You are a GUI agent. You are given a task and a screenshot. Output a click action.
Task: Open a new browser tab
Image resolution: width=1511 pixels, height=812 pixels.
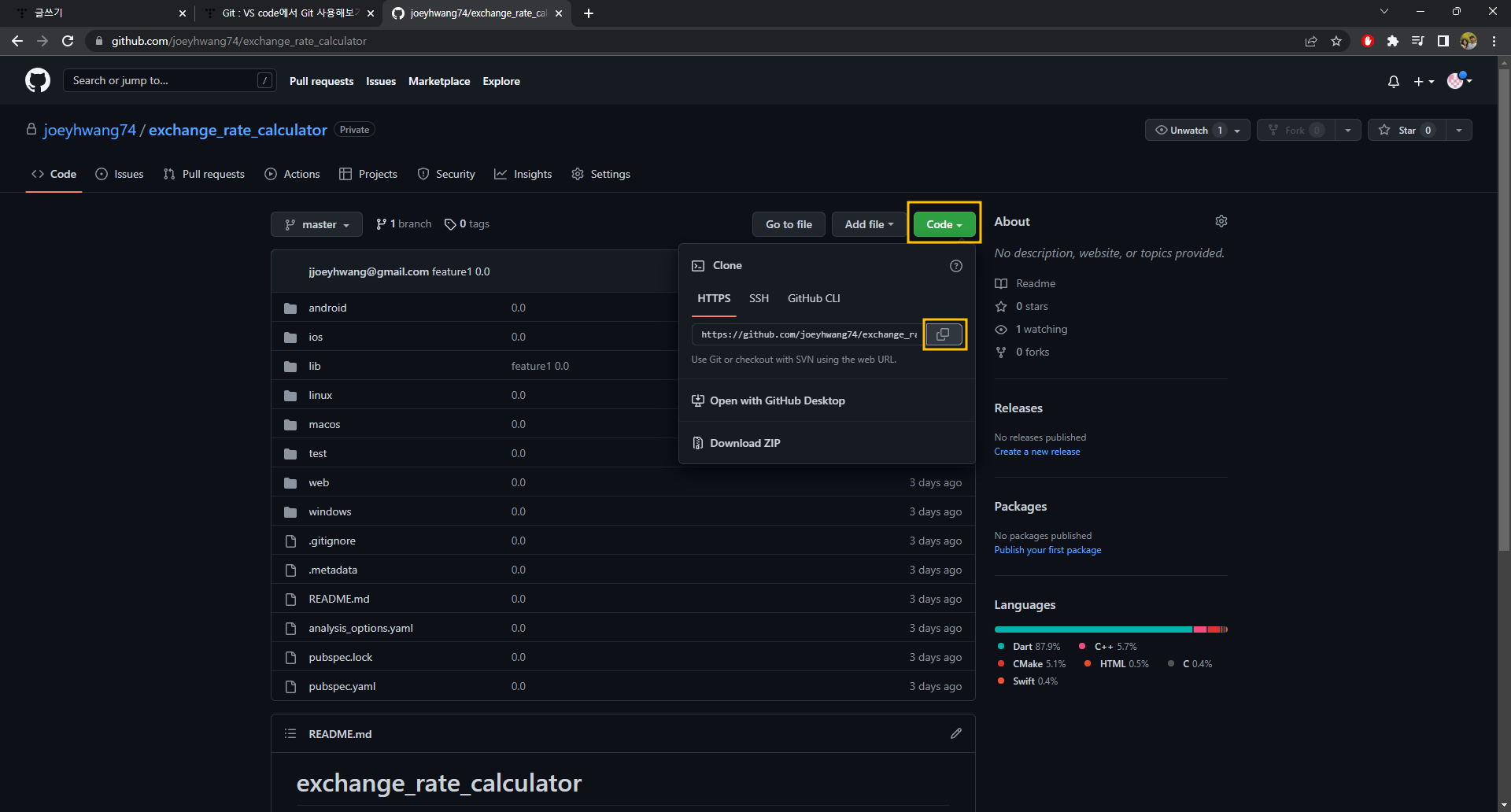pos(589,13)
